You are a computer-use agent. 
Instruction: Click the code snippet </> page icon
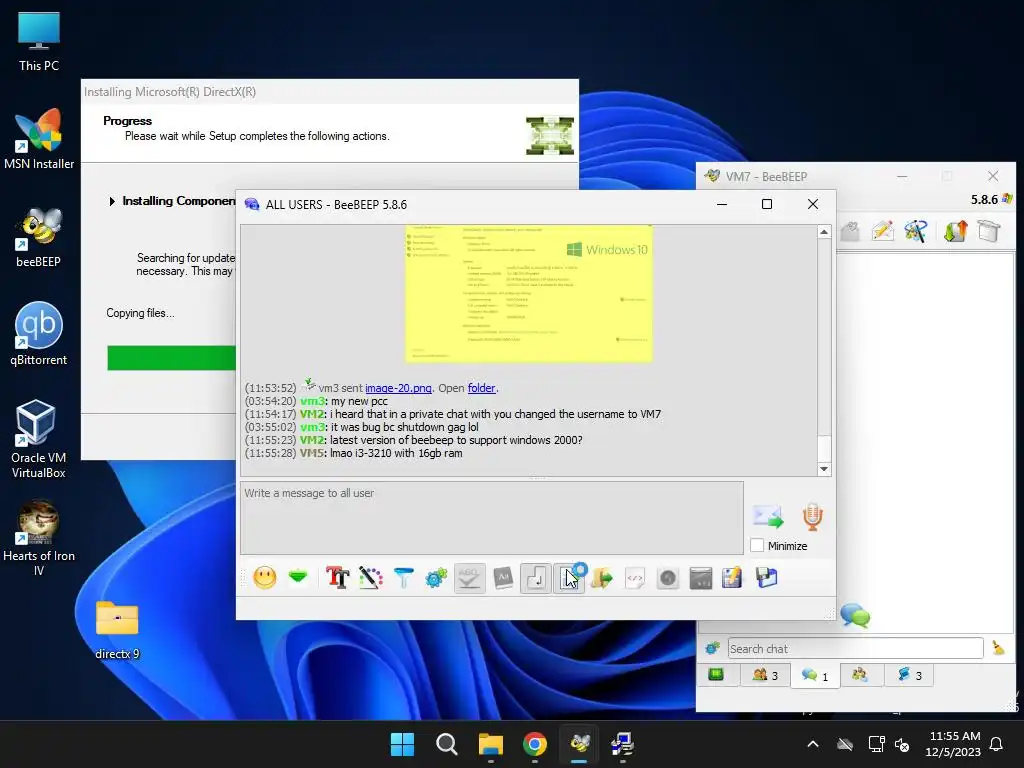tap(635, 578)
